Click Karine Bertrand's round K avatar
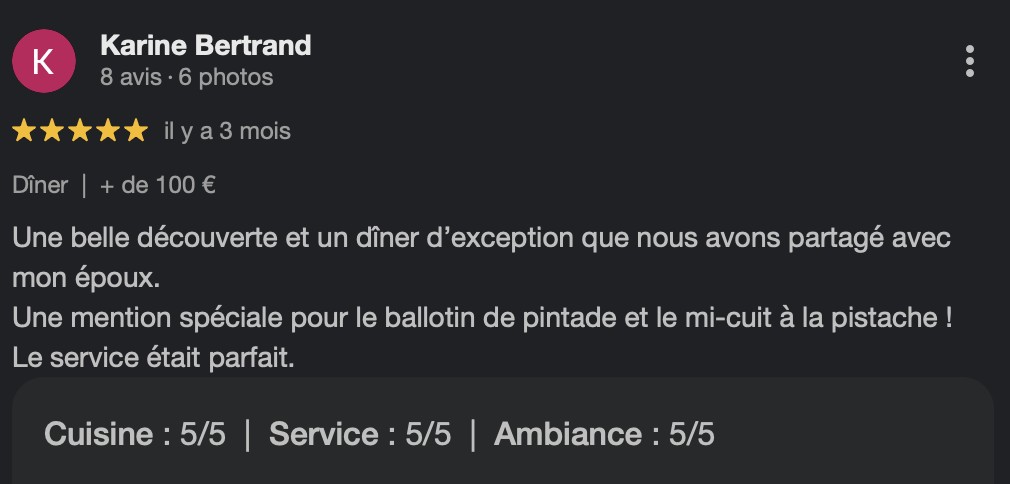This screenshot has height=484, width=1010. (44, 61)
